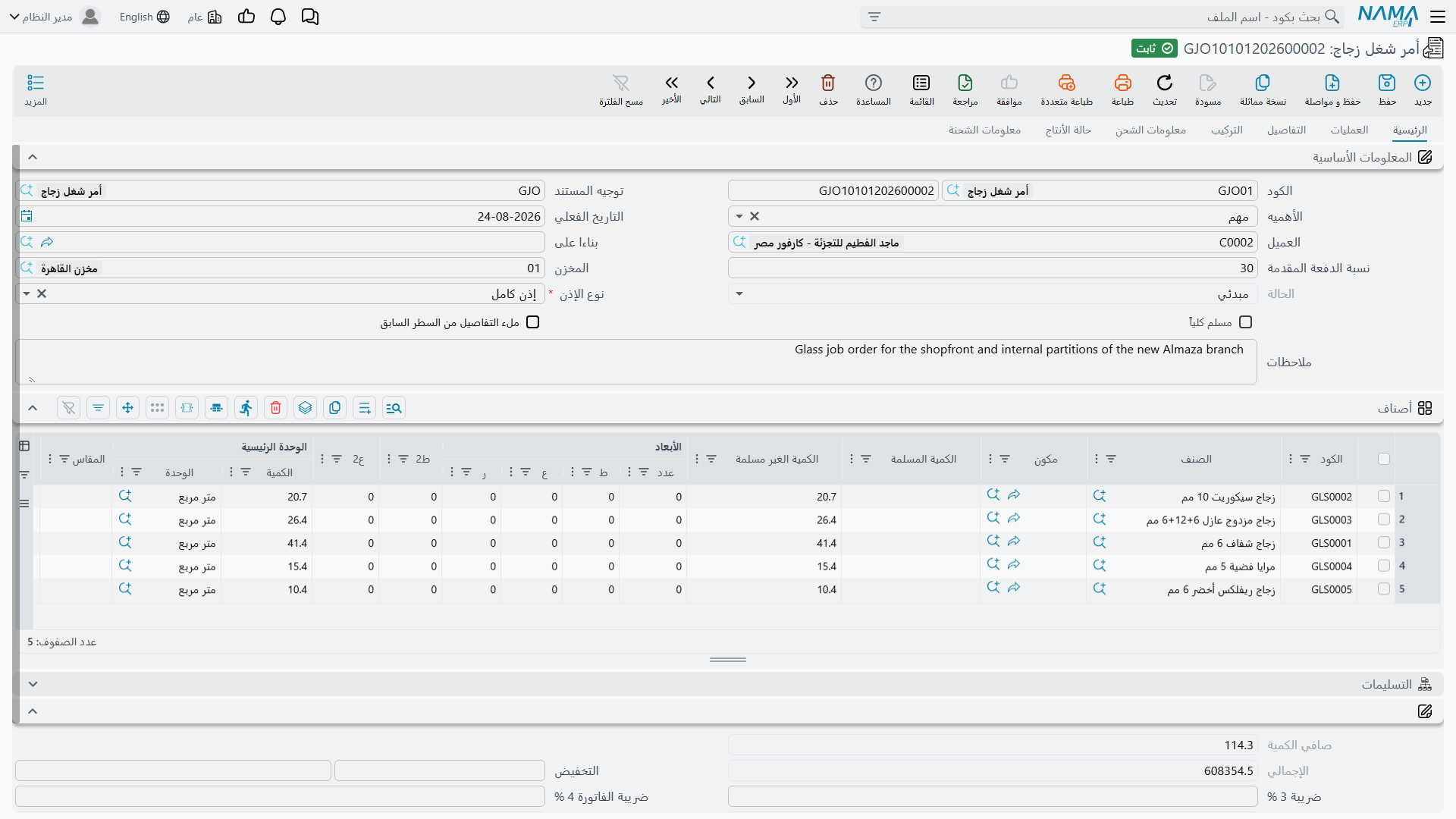Select row GLS0004 checkbox
The width and height of the screenshot is (1456, 819).
click(x=1384, y=566)
